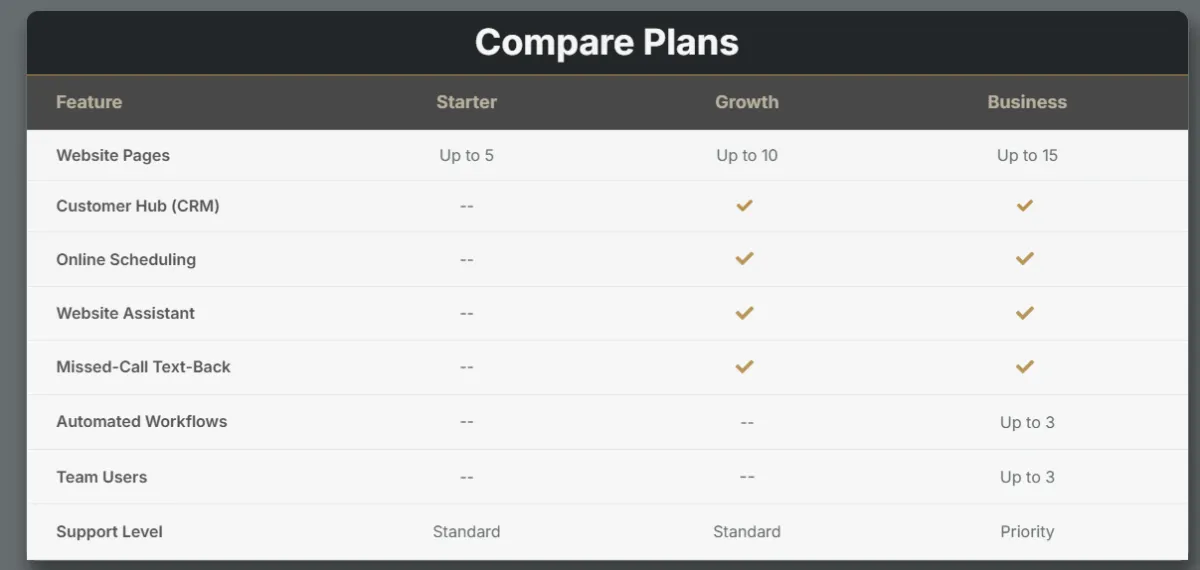Click the Starter dash for Customer Hub (CRM)

[466, 206]
